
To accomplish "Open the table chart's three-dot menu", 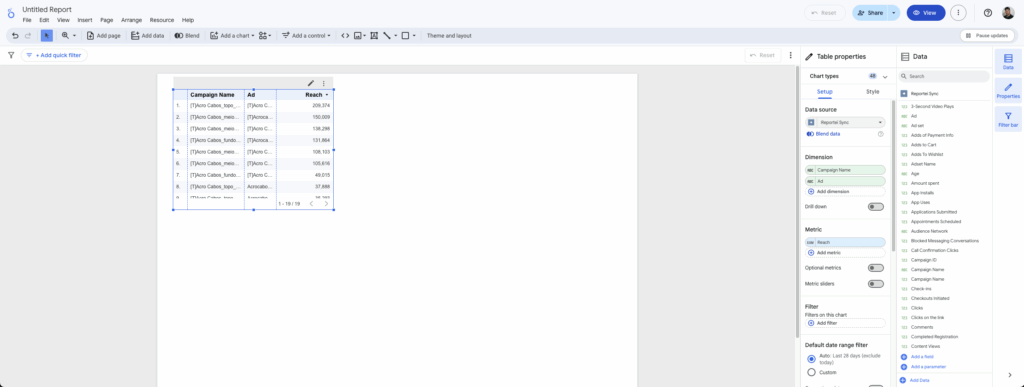I will 323,84.
